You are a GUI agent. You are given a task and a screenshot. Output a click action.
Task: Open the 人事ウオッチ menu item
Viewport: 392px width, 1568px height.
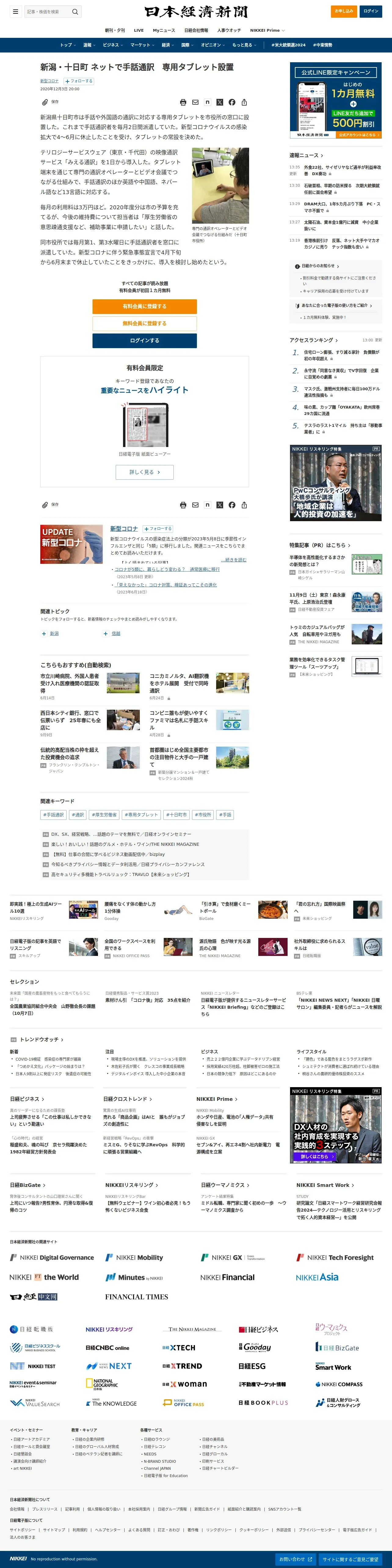point(229,31)
